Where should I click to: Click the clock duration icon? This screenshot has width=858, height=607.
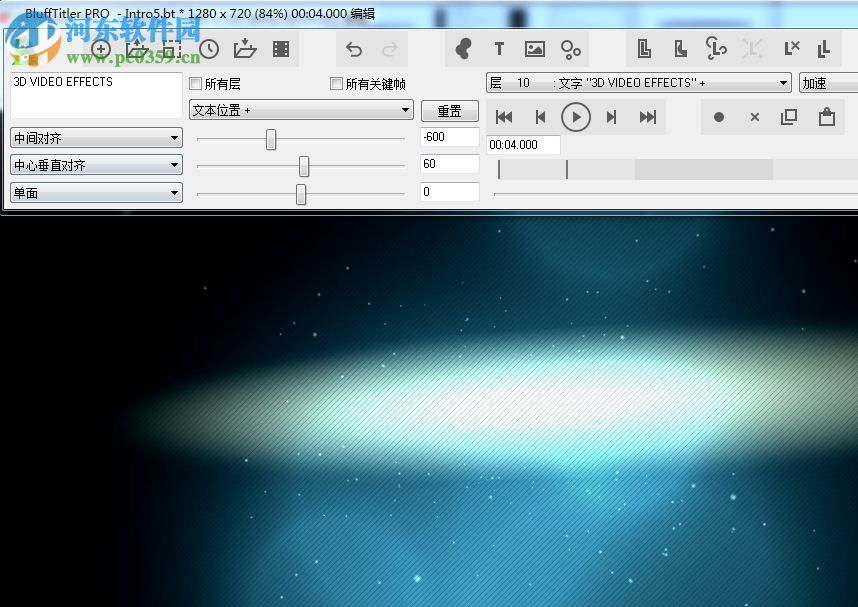click(x=209, y=49)
